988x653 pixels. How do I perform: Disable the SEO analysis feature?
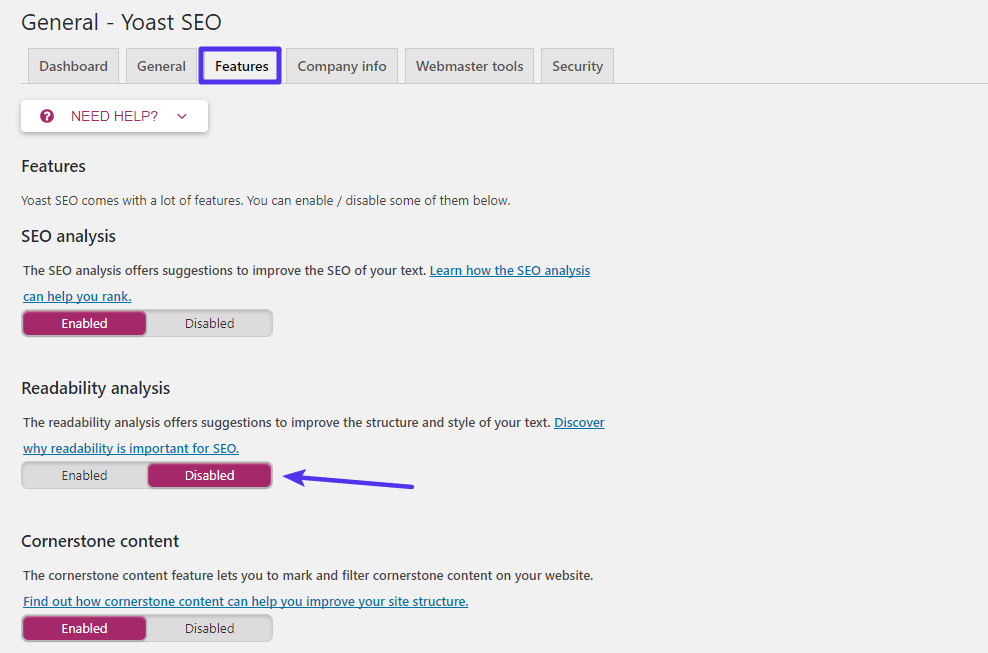(x=209, y=323)
